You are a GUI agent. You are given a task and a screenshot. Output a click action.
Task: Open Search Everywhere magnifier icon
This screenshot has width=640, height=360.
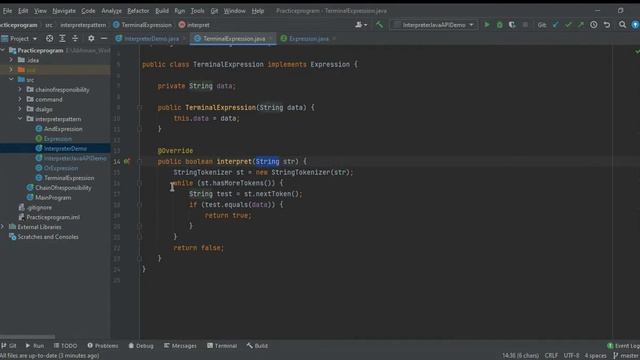622,25
